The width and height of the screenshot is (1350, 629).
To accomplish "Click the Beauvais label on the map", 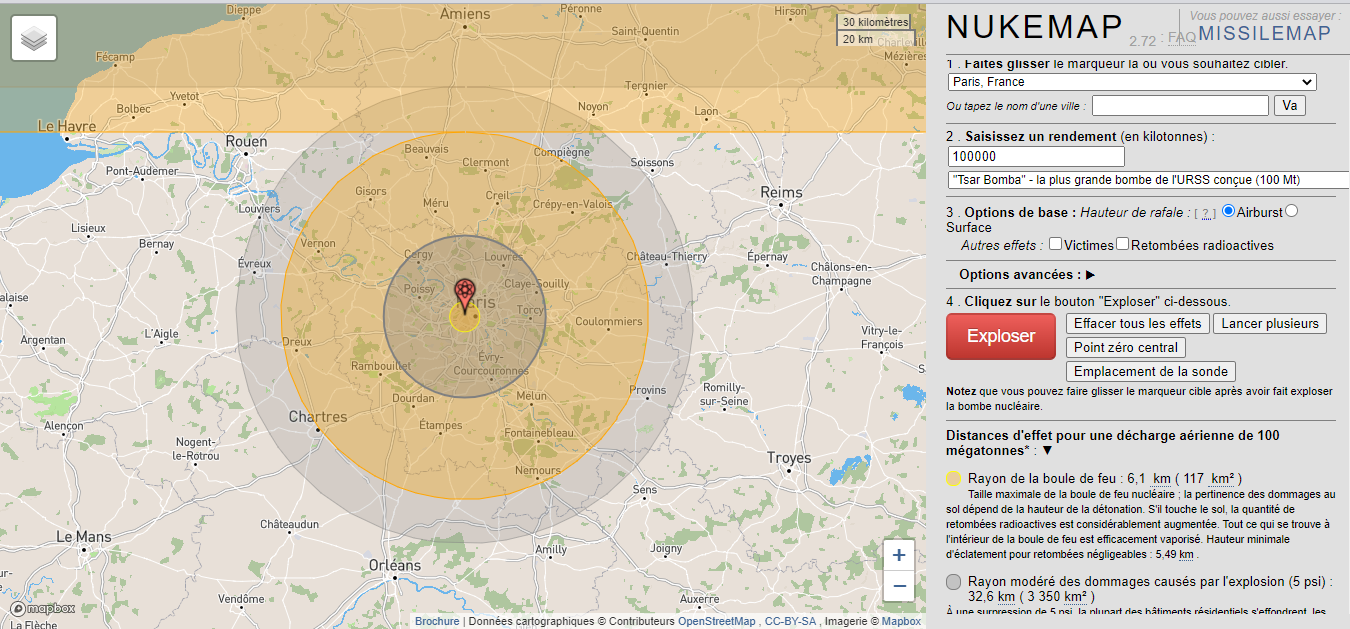I will [426, 149].
